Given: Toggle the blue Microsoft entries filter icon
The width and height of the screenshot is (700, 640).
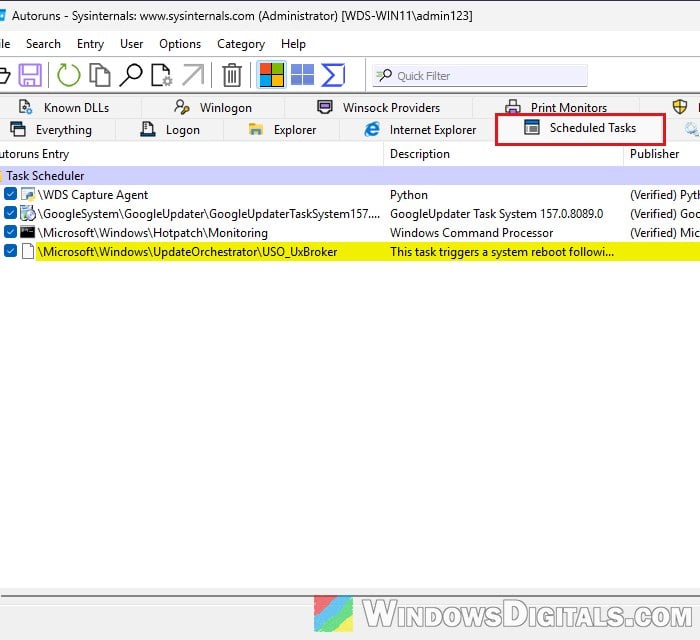Looking at the screenshot, I should 302,75.
